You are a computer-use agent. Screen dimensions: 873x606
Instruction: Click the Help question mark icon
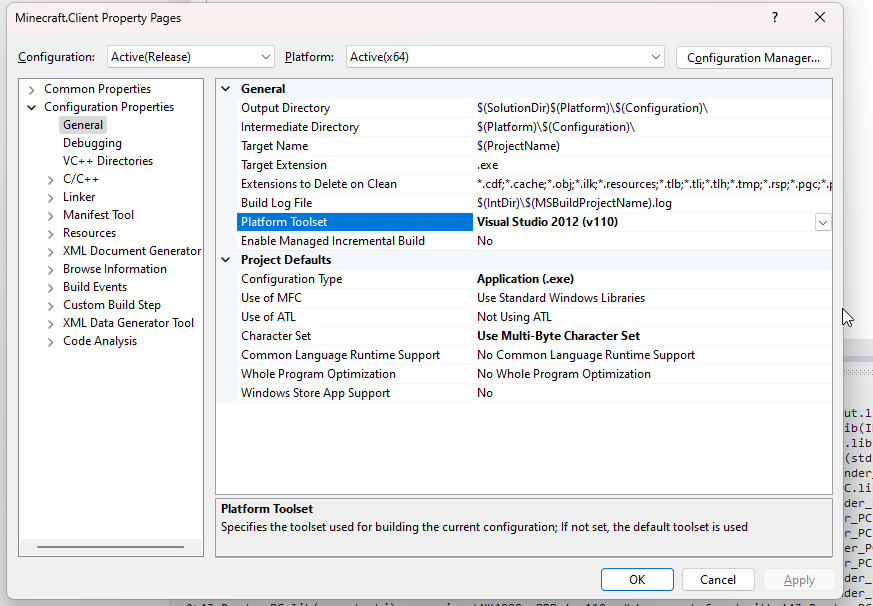(x=775, y=18)
